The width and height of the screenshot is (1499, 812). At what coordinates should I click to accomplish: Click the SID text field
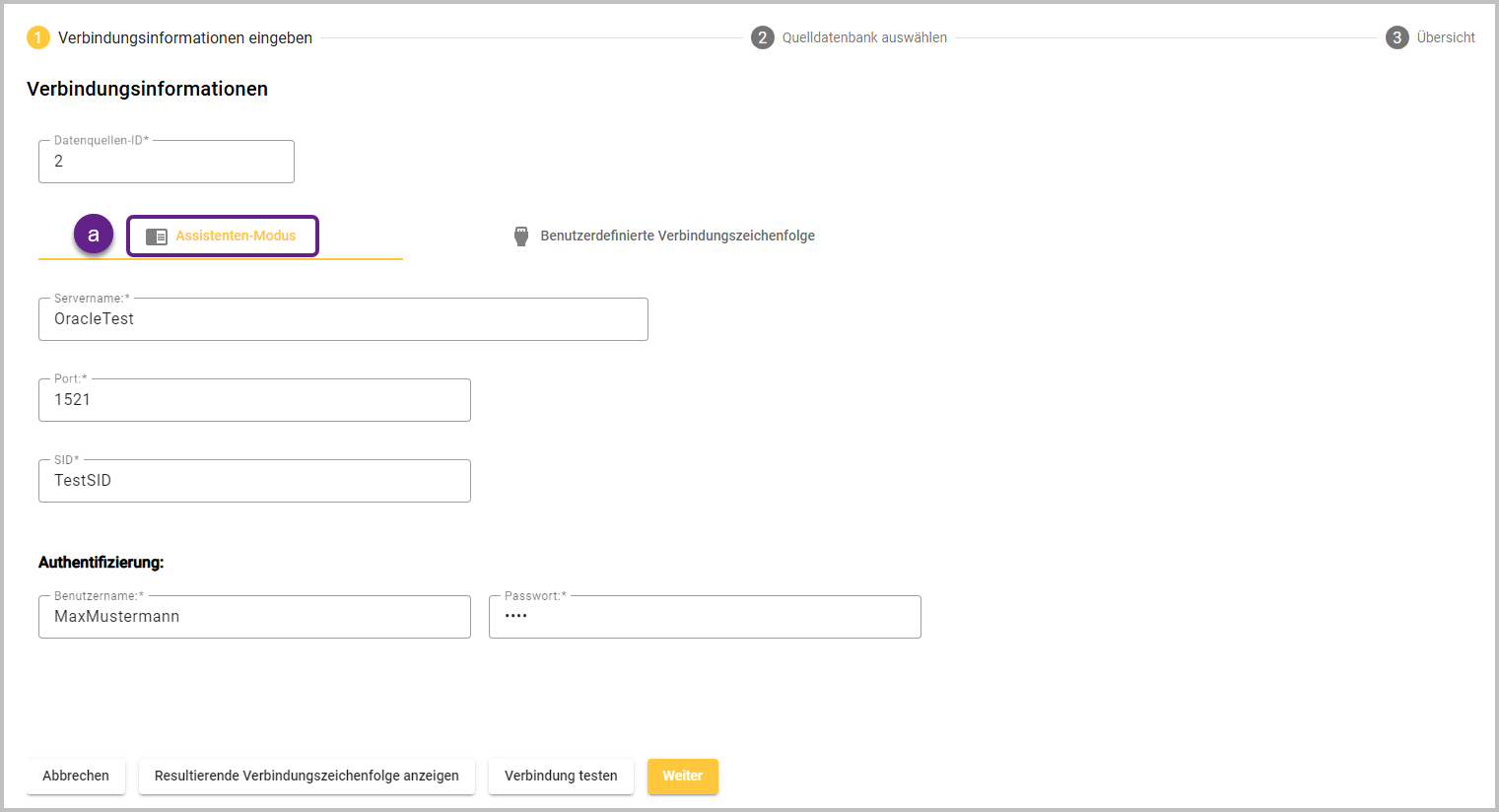point(254,481)
